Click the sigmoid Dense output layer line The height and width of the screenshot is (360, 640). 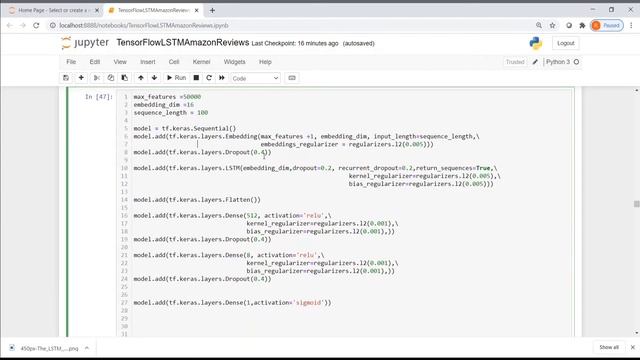232,303
